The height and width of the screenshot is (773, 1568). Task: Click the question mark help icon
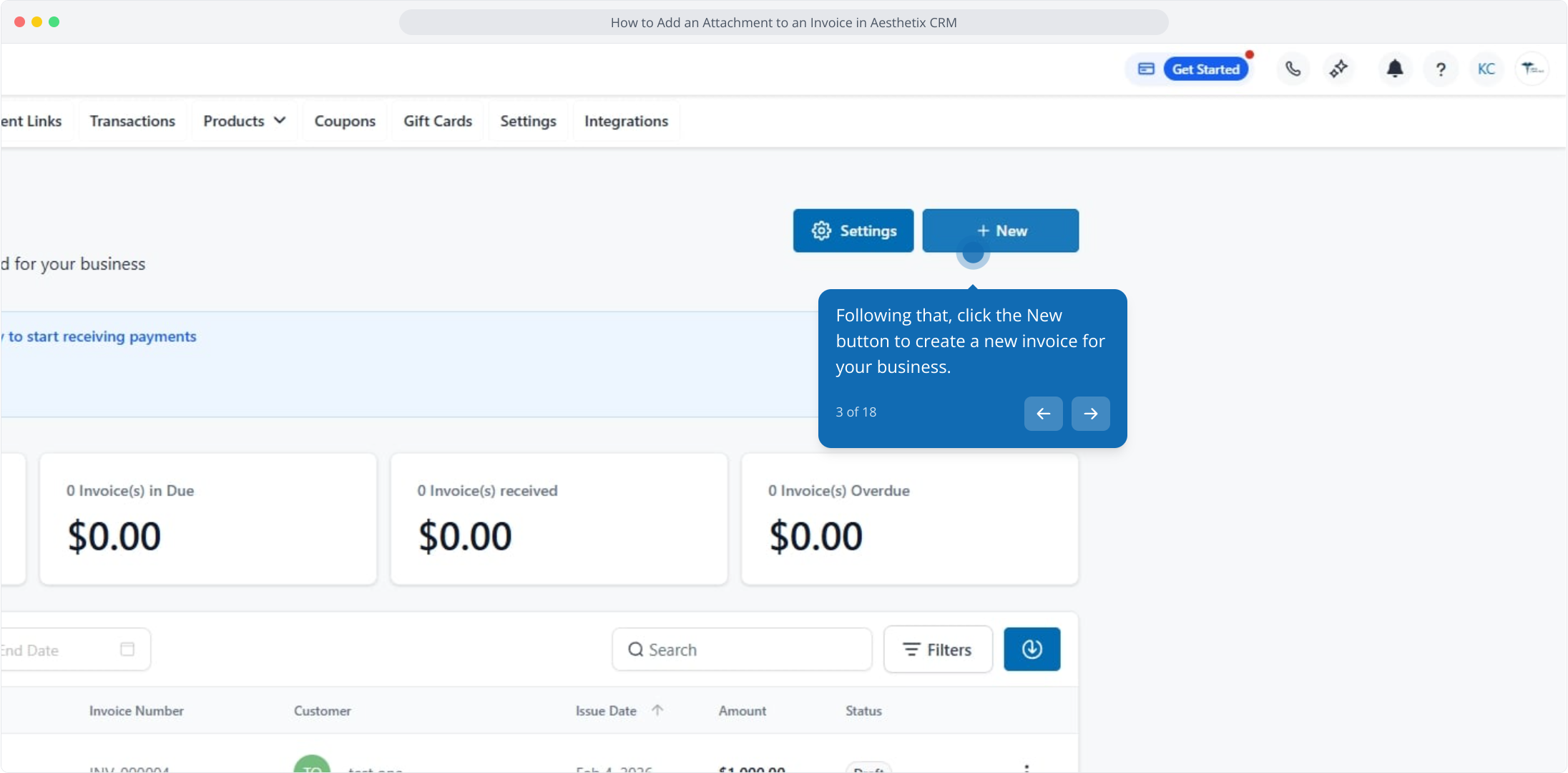[x=1441, y=69]
